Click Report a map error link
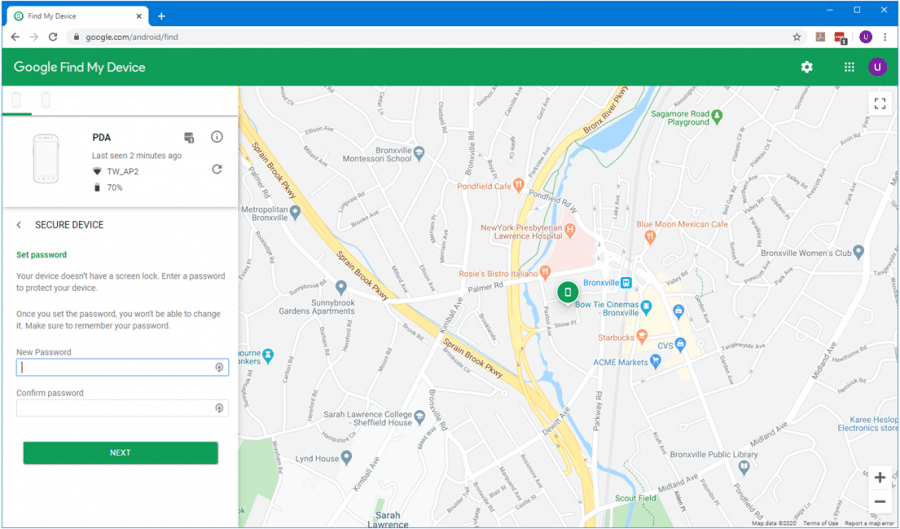The image size is (900, 529). [870, 523]
